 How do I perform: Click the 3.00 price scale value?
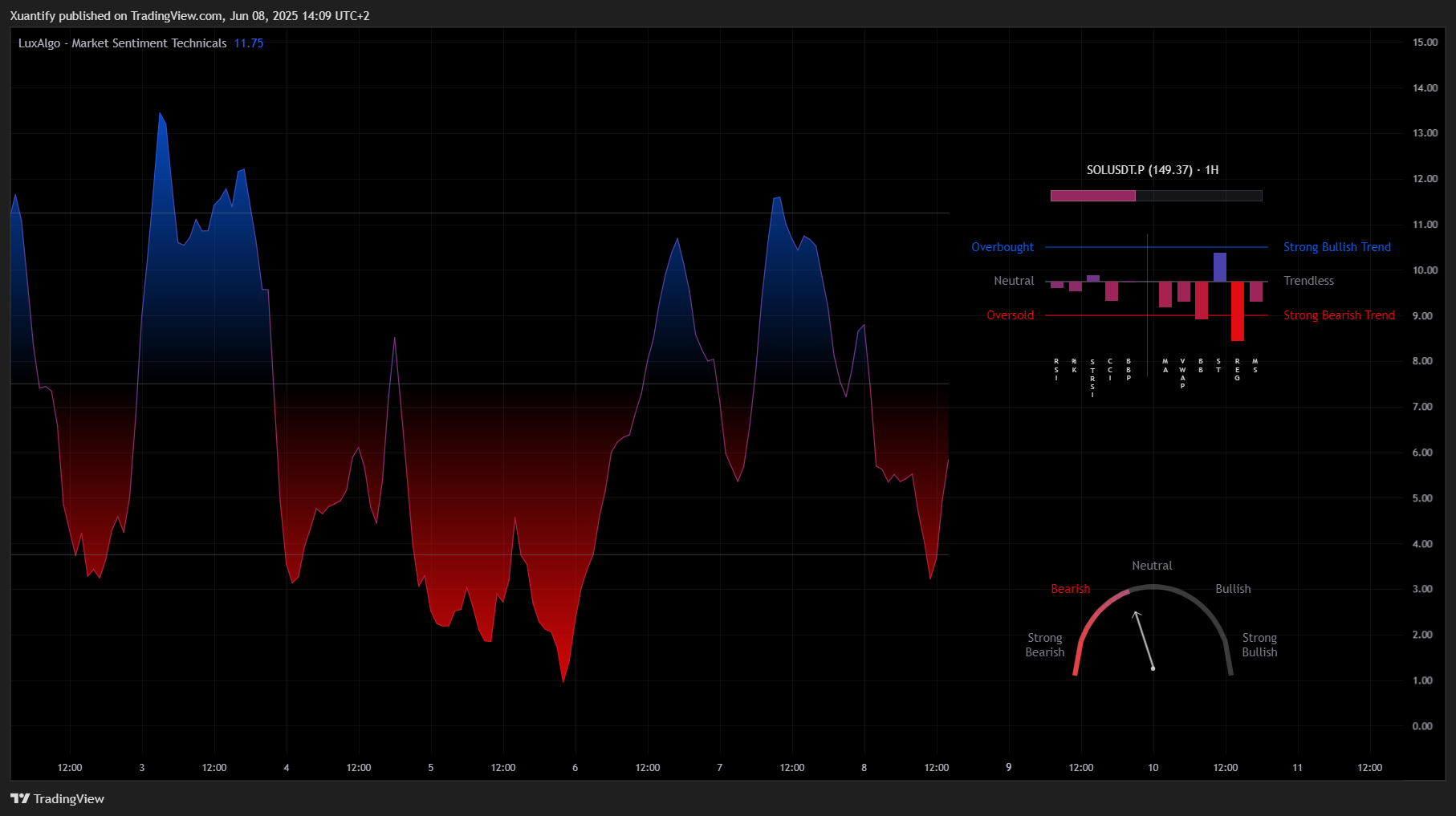1423,589
